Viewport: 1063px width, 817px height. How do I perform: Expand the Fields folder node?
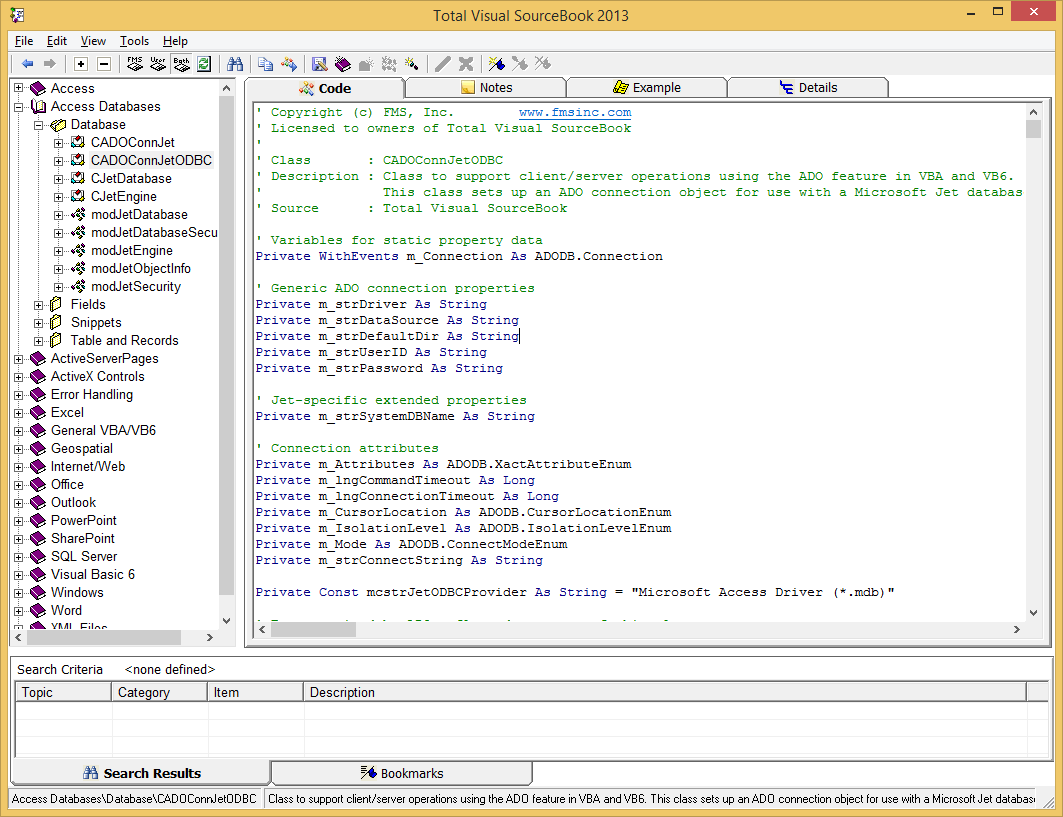pyautogui.click(x=39, y=305)
